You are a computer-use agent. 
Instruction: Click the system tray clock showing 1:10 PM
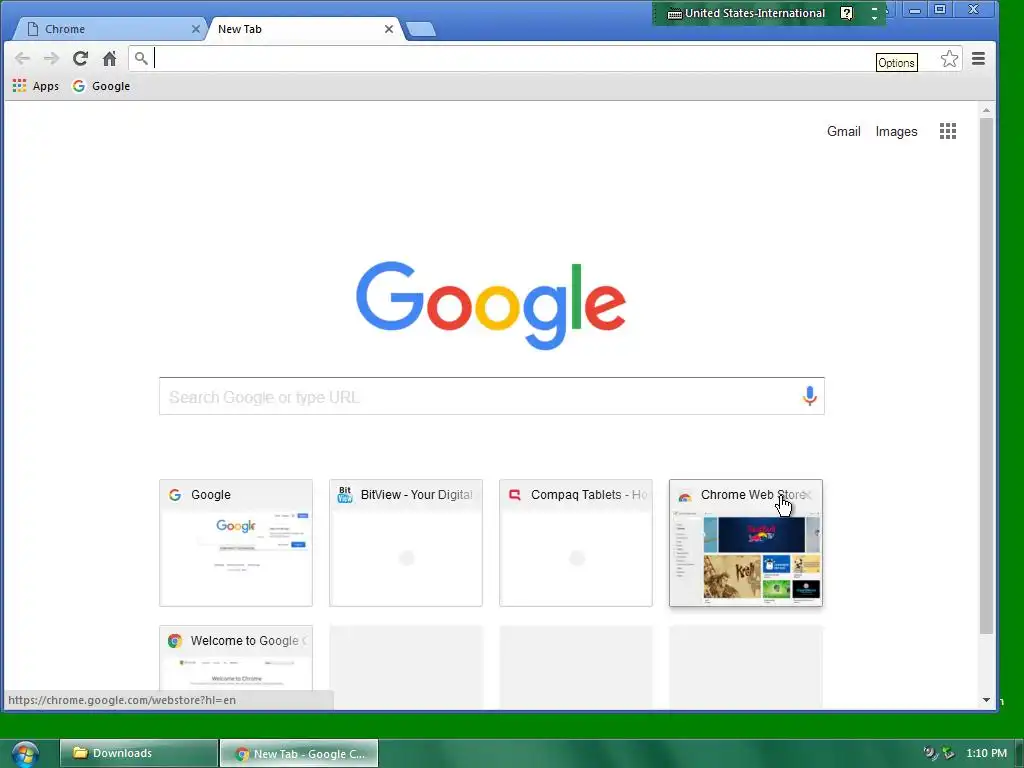point(986,753)
